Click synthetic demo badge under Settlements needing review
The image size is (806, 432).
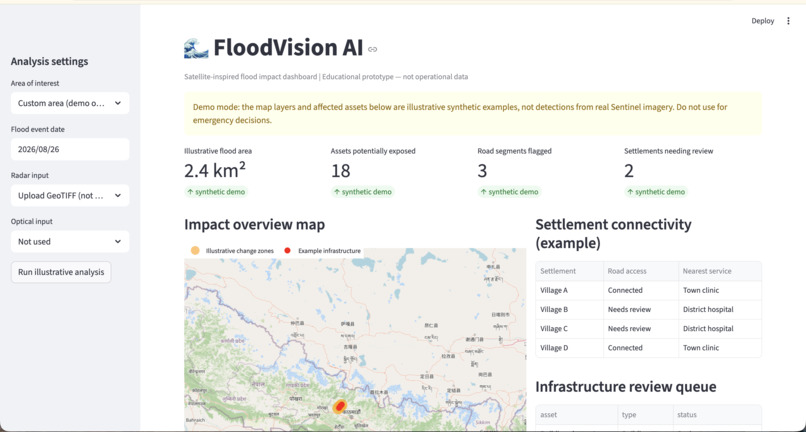tap(656, 192)
